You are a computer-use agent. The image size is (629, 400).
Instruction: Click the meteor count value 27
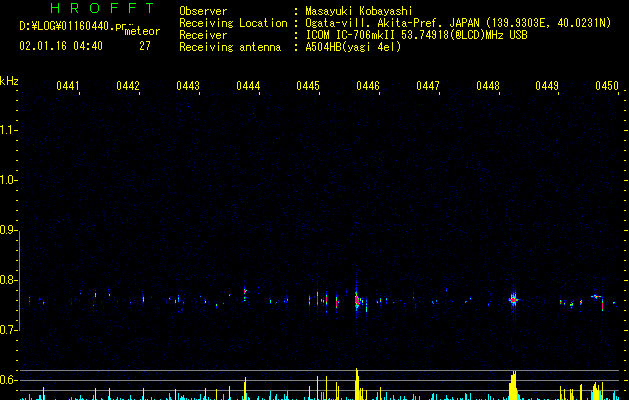click(x=145, y=46)
